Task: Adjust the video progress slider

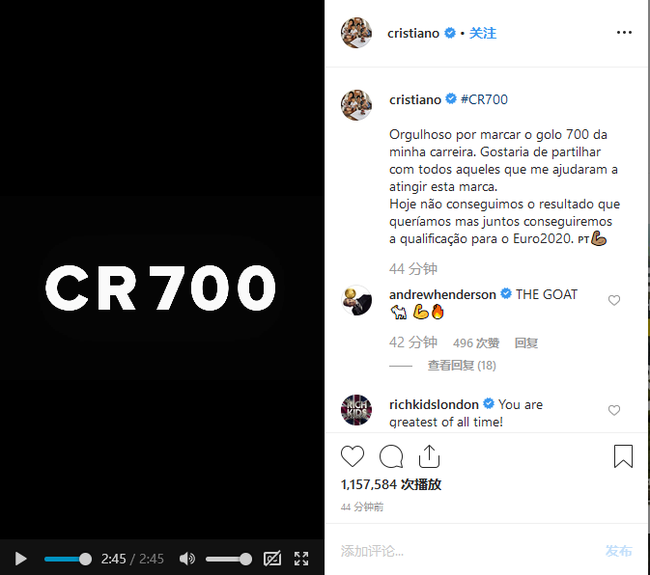Action: click(x=68, y=559)
